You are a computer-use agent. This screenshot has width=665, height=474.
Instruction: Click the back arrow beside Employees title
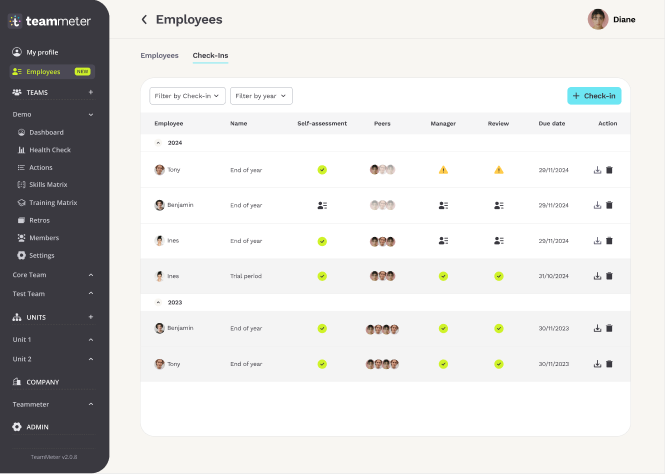pos(144,20)
